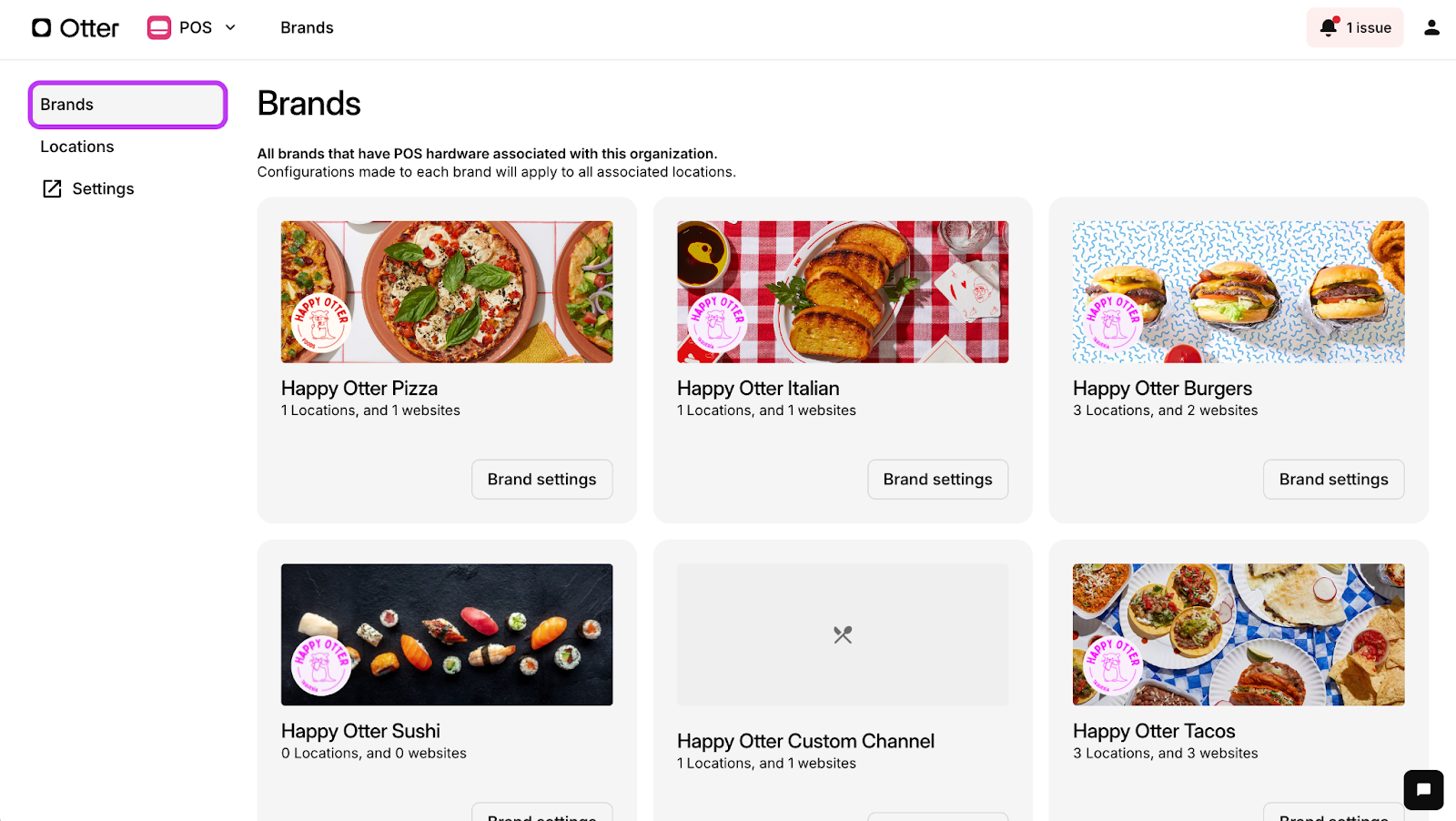Open Happy Otter Sushi thumbnail image
Image resolution: width=1456 pixels, height=821 pixels.
pos(447,634)
